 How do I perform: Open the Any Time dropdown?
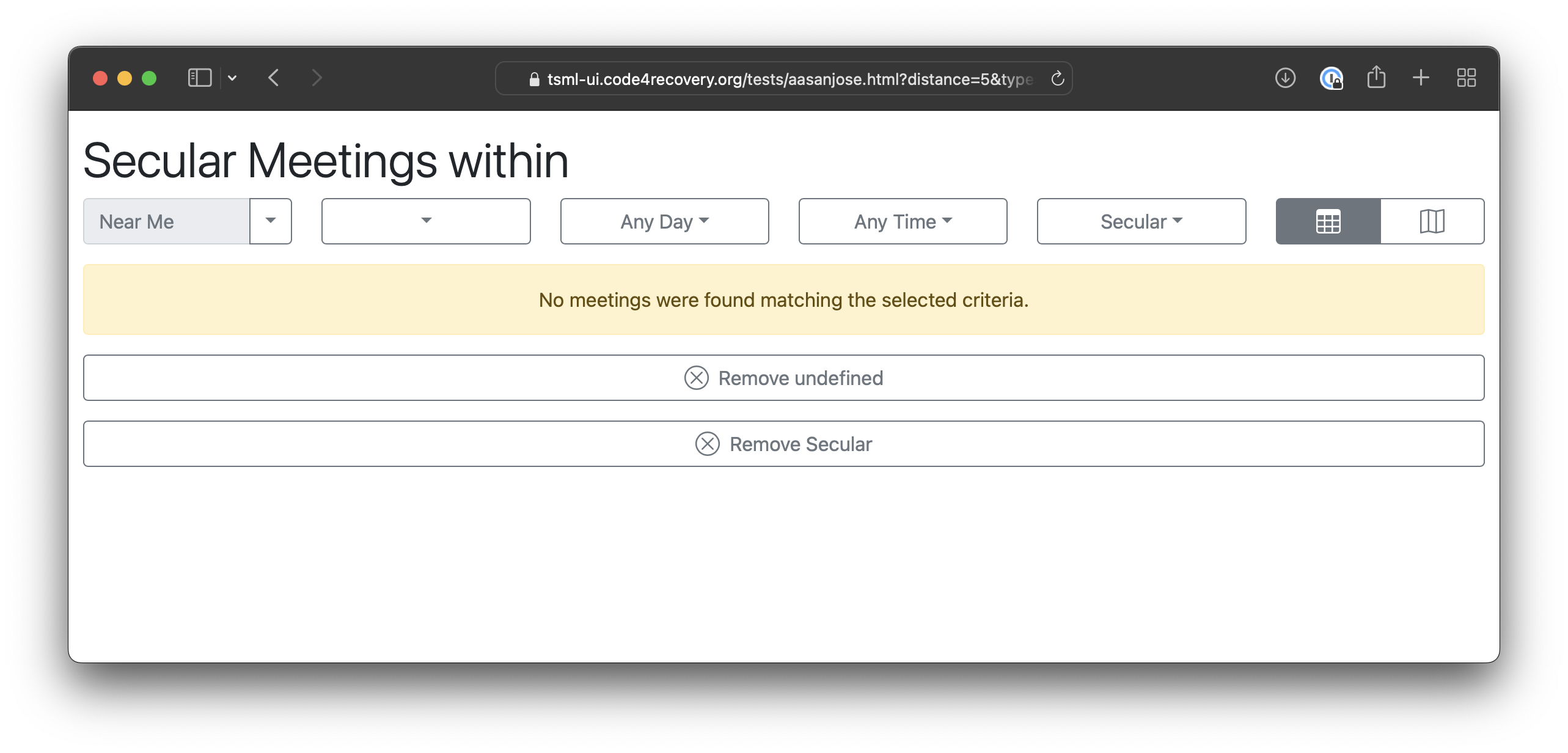coord(903,221)
